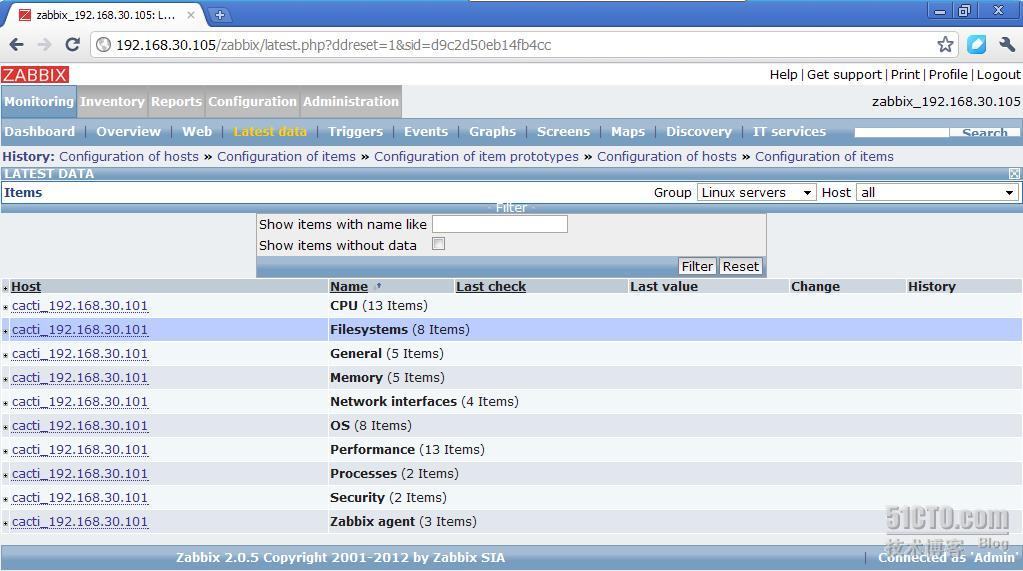Expand the Performance (13 Items) group
This screenshot has height=571, width=1023.
[6, 451]
